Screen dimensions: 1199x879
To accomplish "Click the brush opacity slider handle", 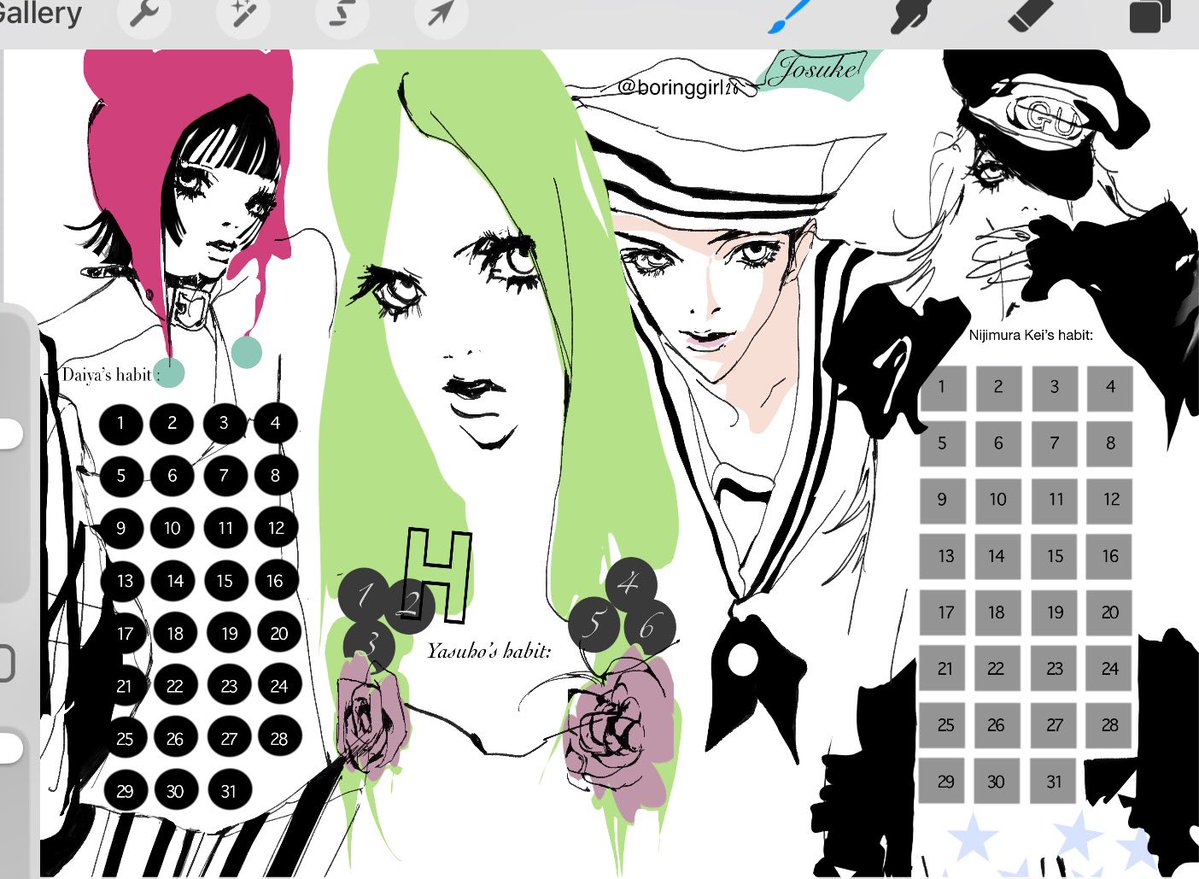I will click(x=11, y=748).
